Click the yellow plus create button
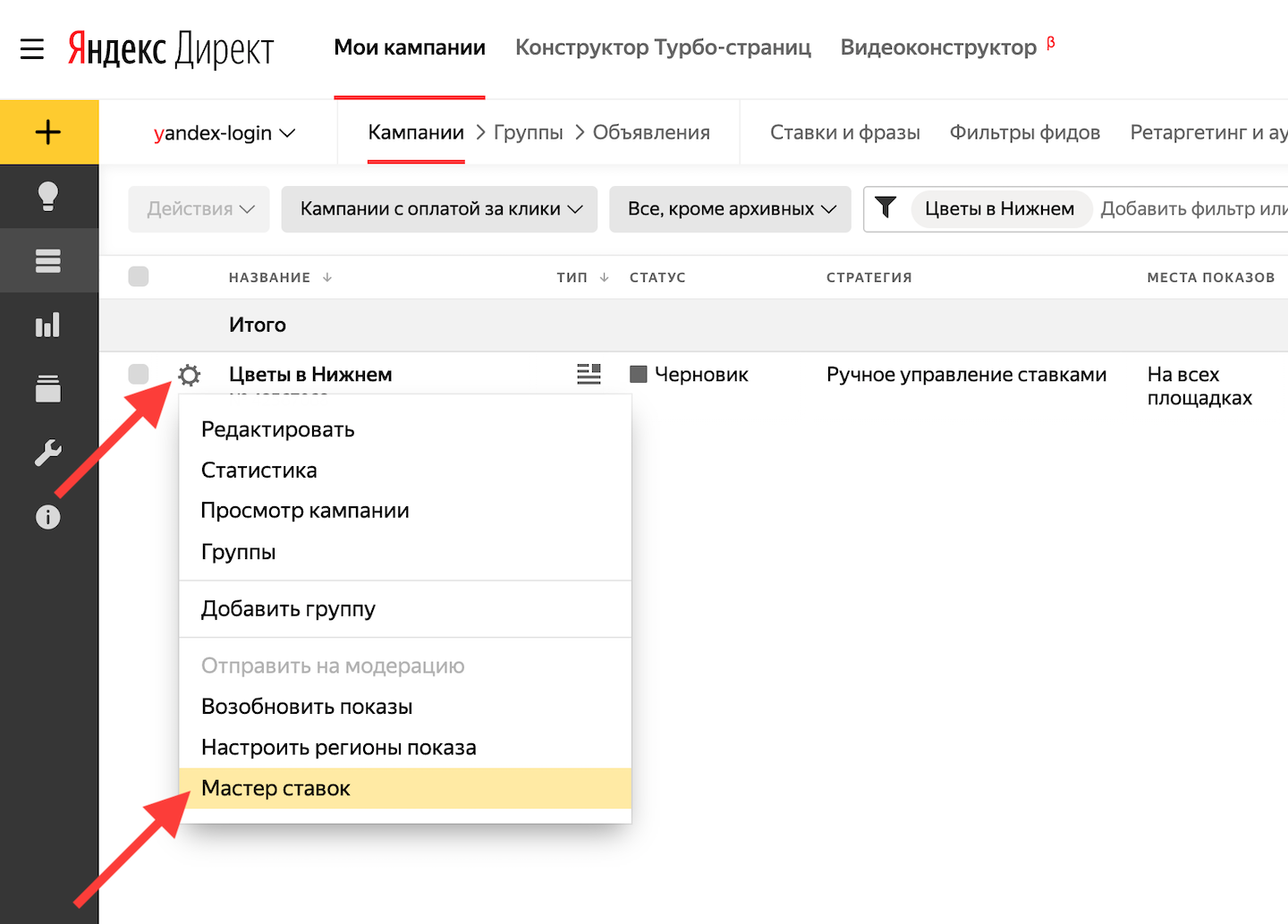1288x924 pixels. tap(48, 132)
